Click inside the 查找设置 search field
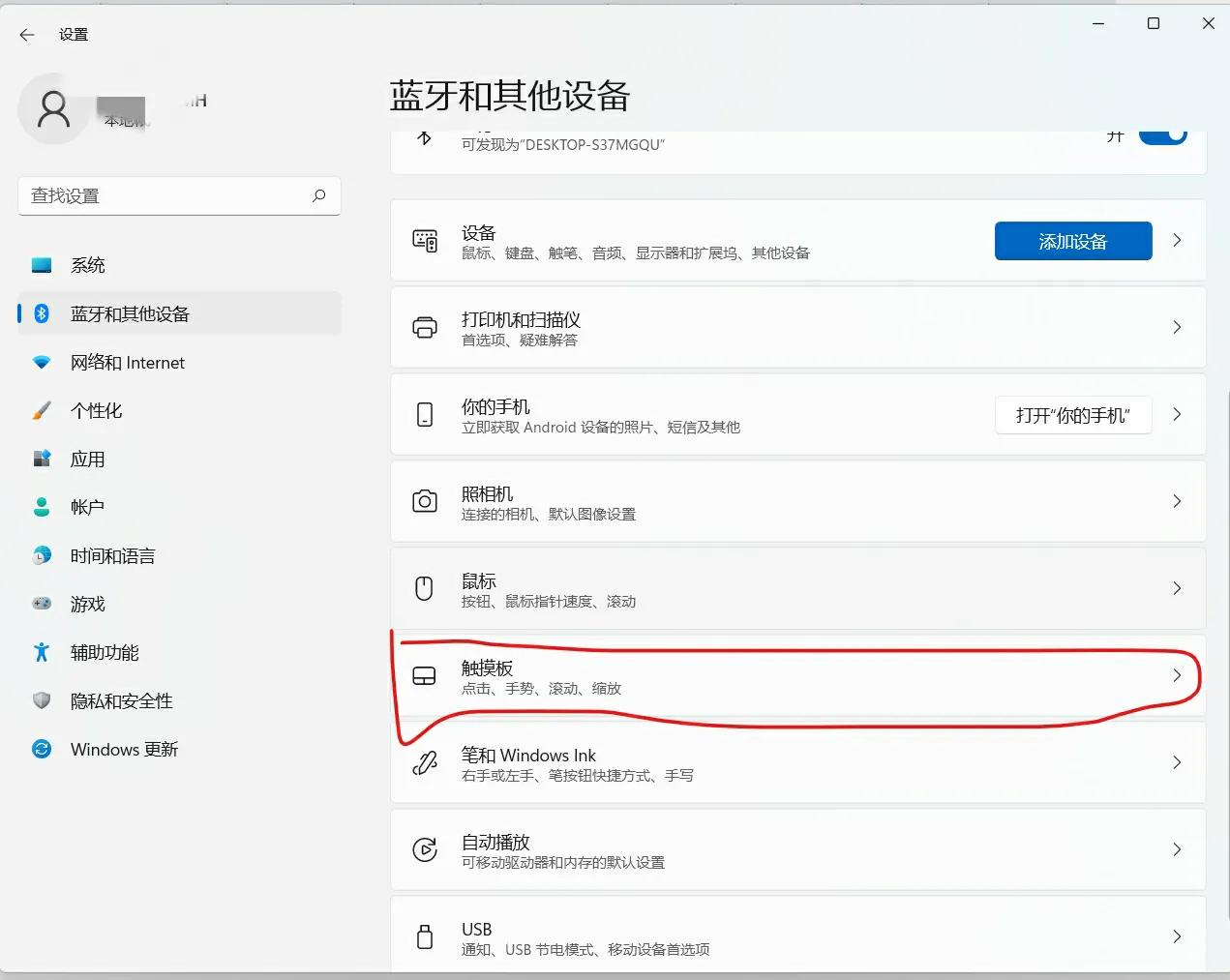 pyautogui.click(x=165, y=195)
